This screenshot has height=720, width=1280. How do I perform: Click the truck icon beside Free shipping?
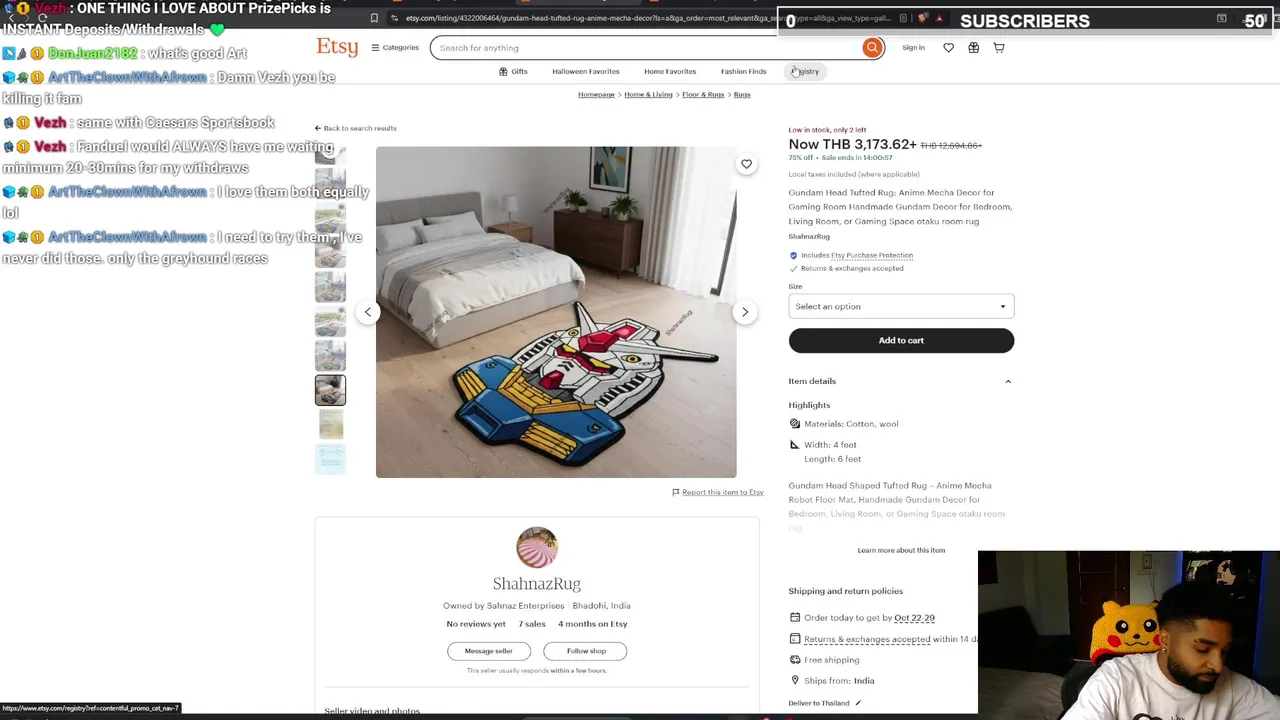[795, 660]
